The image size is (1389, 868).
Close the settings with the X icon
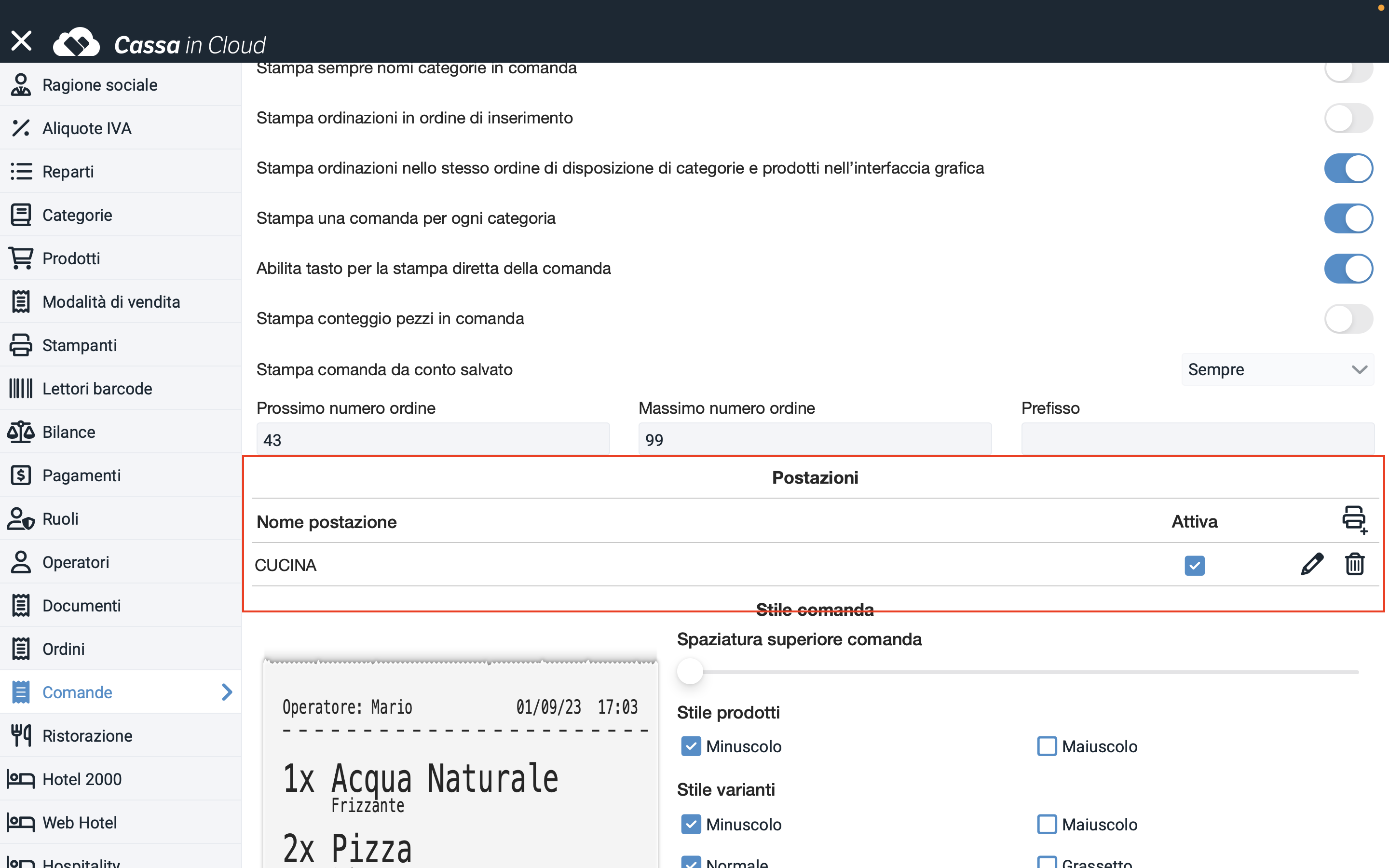click(21, 41)
